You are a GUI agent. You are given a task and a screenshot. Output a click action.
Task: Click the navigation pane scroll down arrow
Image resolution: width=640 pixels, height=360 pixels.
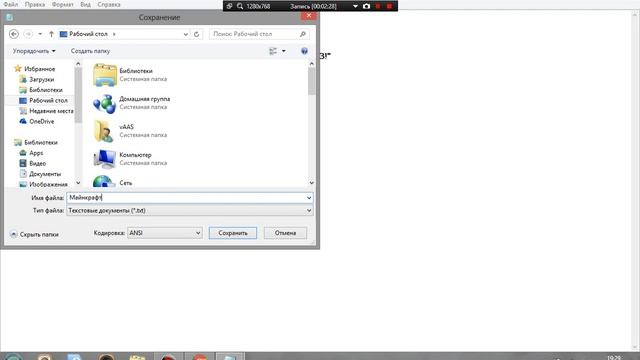pyautogui.click(x=78, y=183)
